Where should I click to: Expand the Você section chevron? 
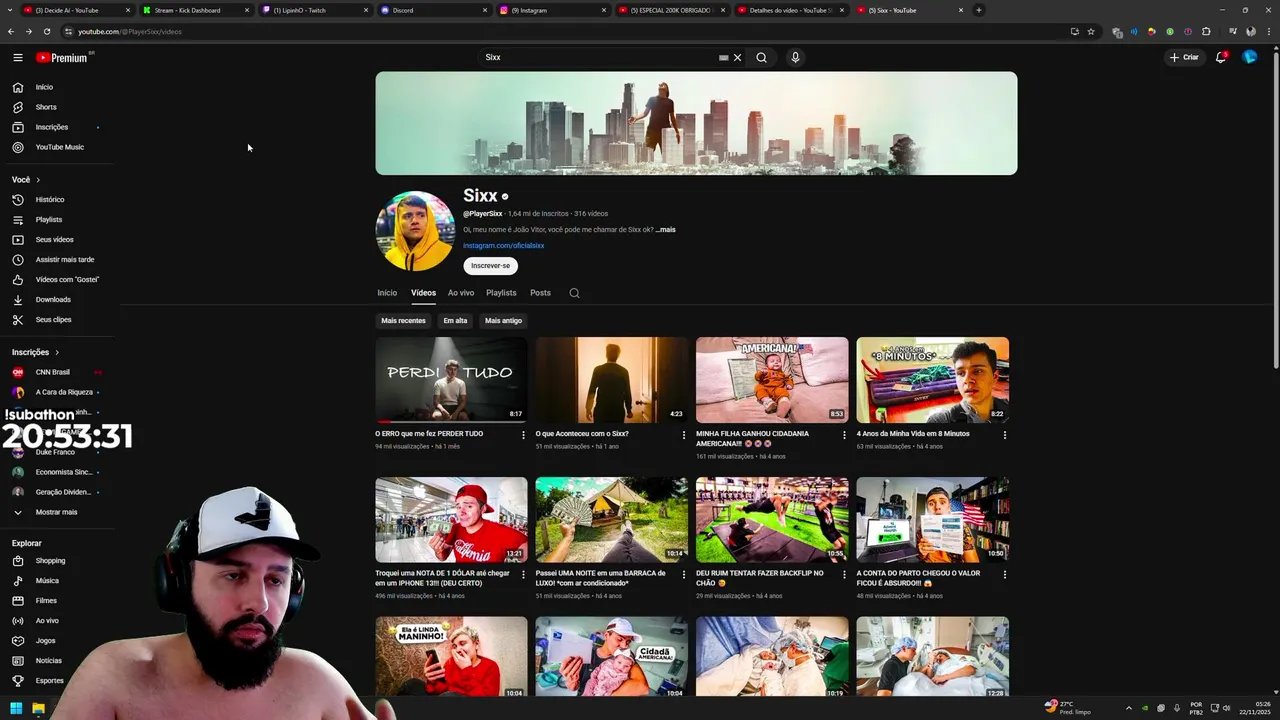click(38, 180)
